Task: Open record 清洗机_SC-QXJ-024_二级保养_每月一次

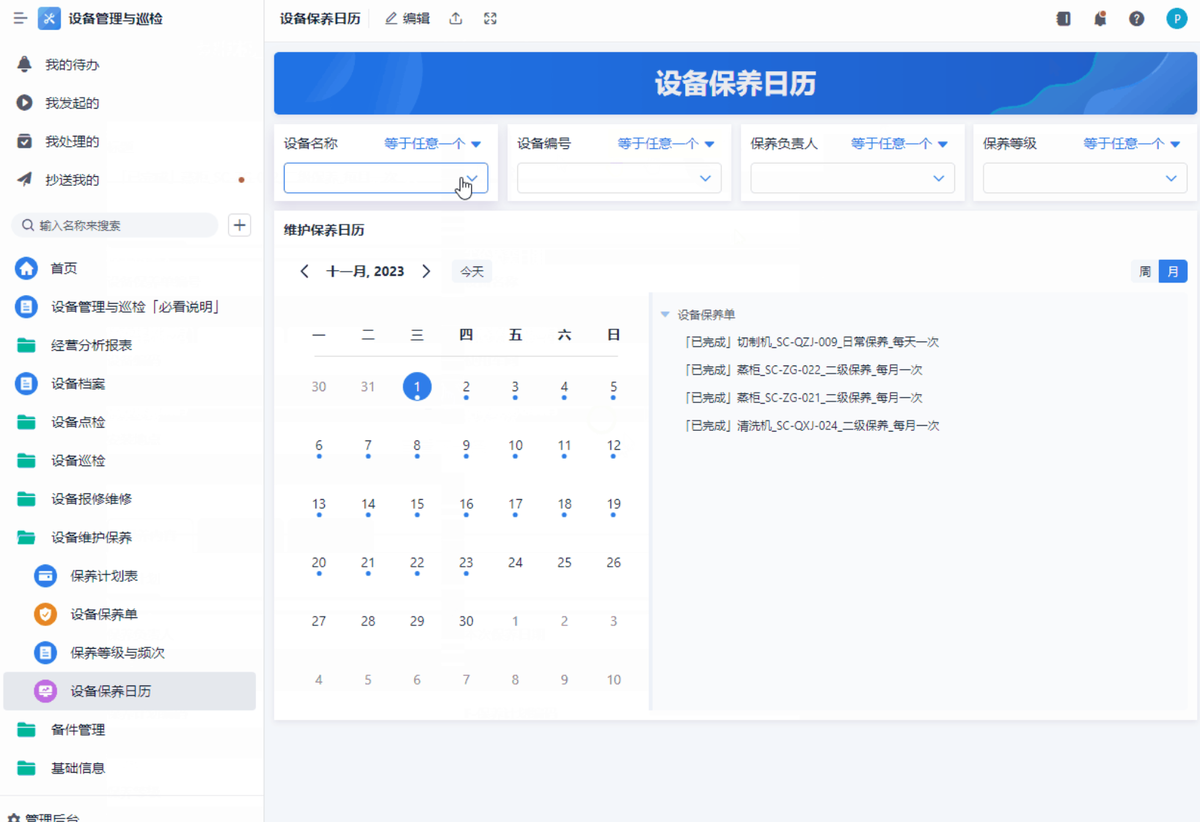Action: (x=811, y=426)
